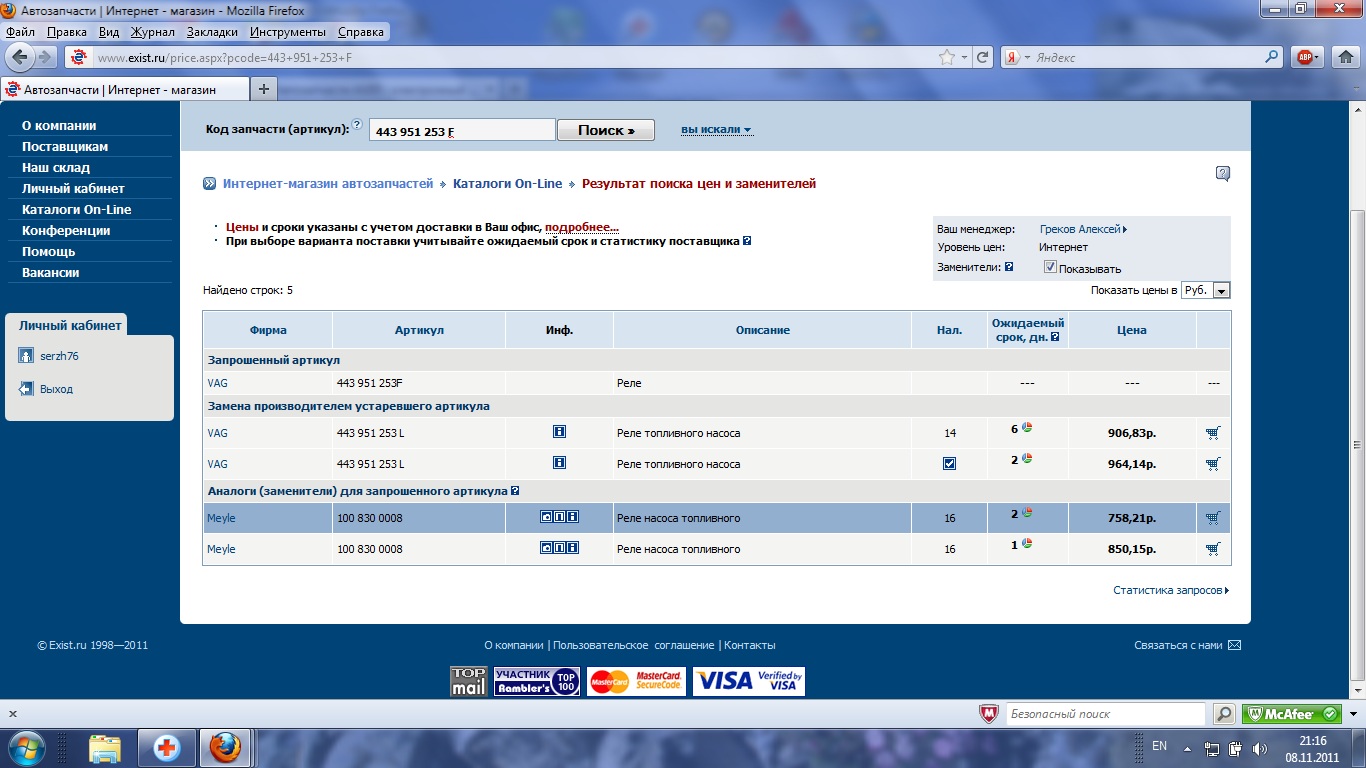Select Автозапчасти browser tab

coord(124,89)
